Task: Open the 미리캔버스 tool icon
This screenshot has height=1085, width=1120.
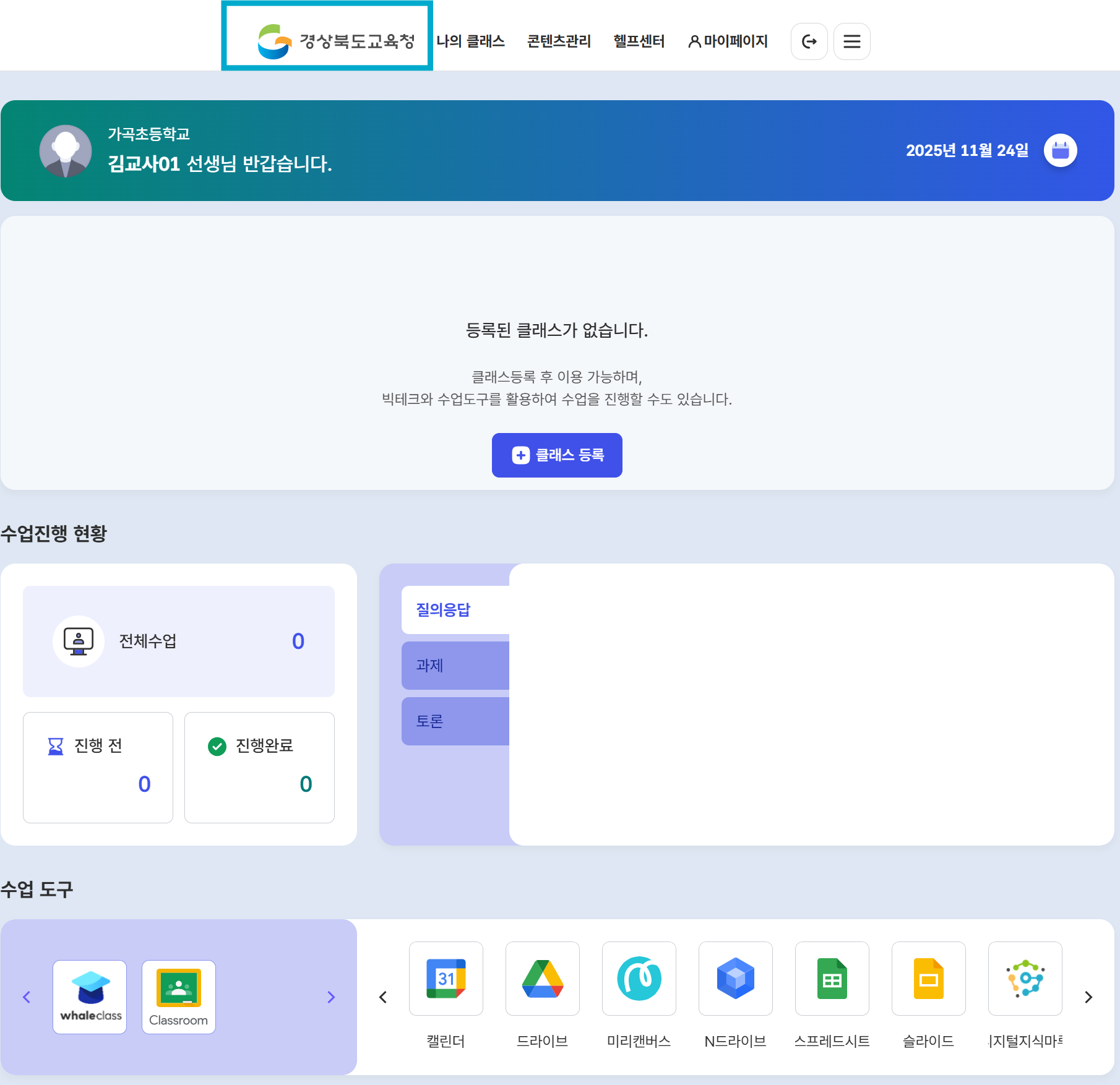Action: tap(639, 979)
